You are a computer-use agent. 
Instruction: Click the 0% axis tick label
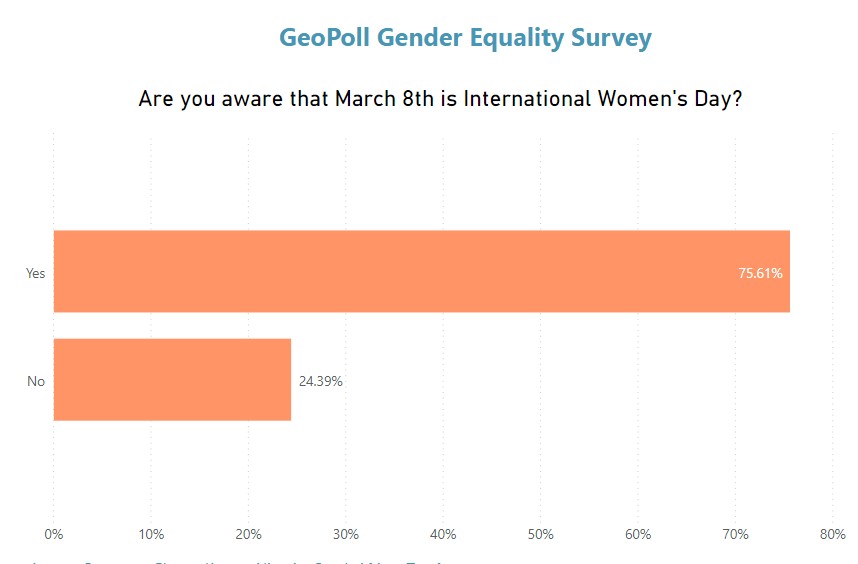click(54, 535)
